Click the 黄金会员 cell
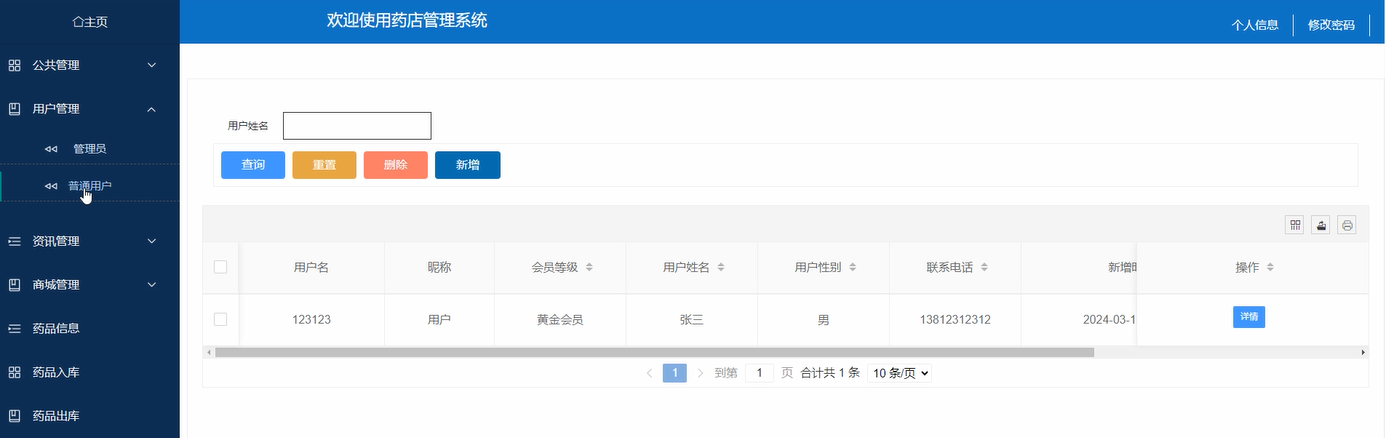The height and width of the screenshot is (438, 1385). [x=560, y=320]
